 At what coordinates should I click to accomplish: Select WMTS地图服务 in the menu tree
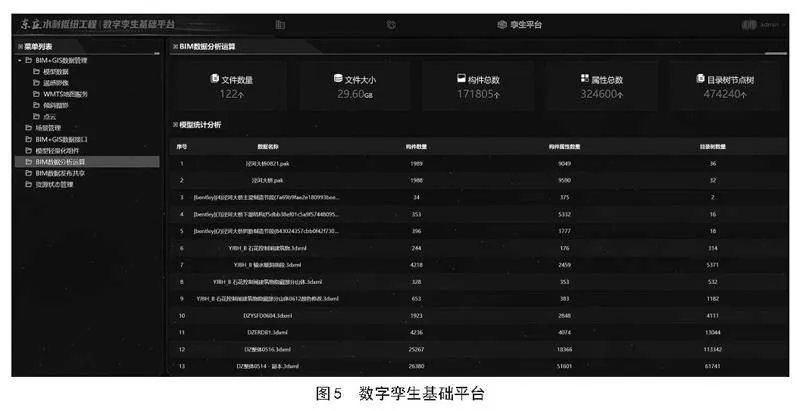pyautogui.click(x=65, y=94)
